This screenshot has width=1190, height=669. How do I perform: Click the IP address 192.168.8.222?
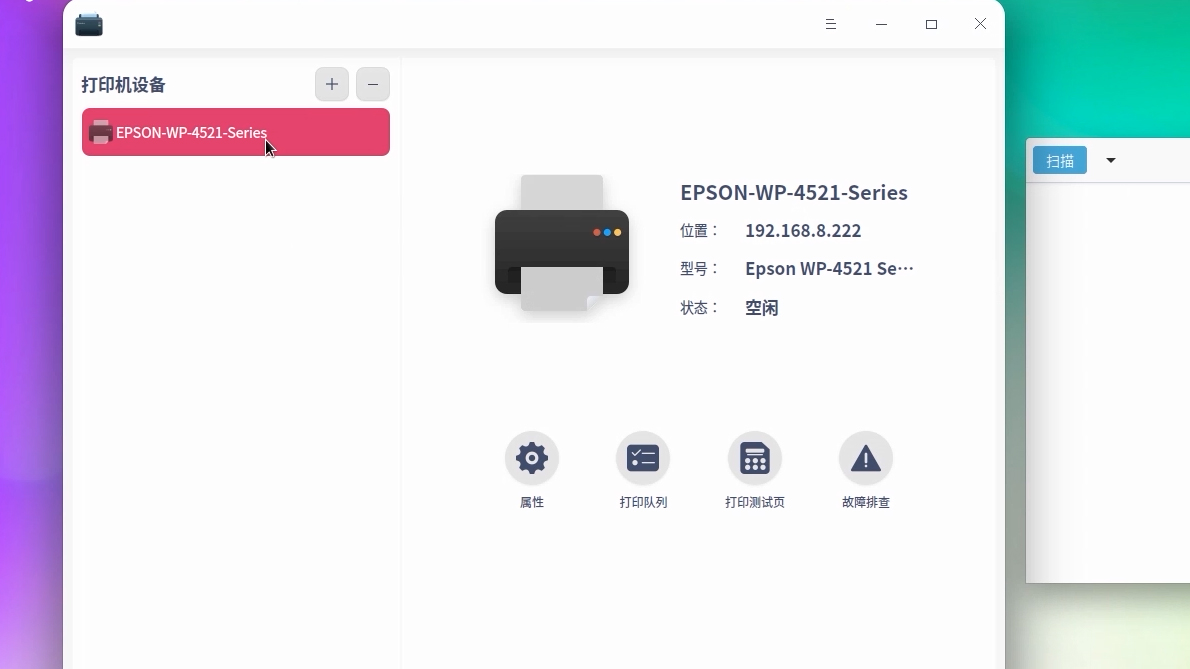[x=803, y=230]
